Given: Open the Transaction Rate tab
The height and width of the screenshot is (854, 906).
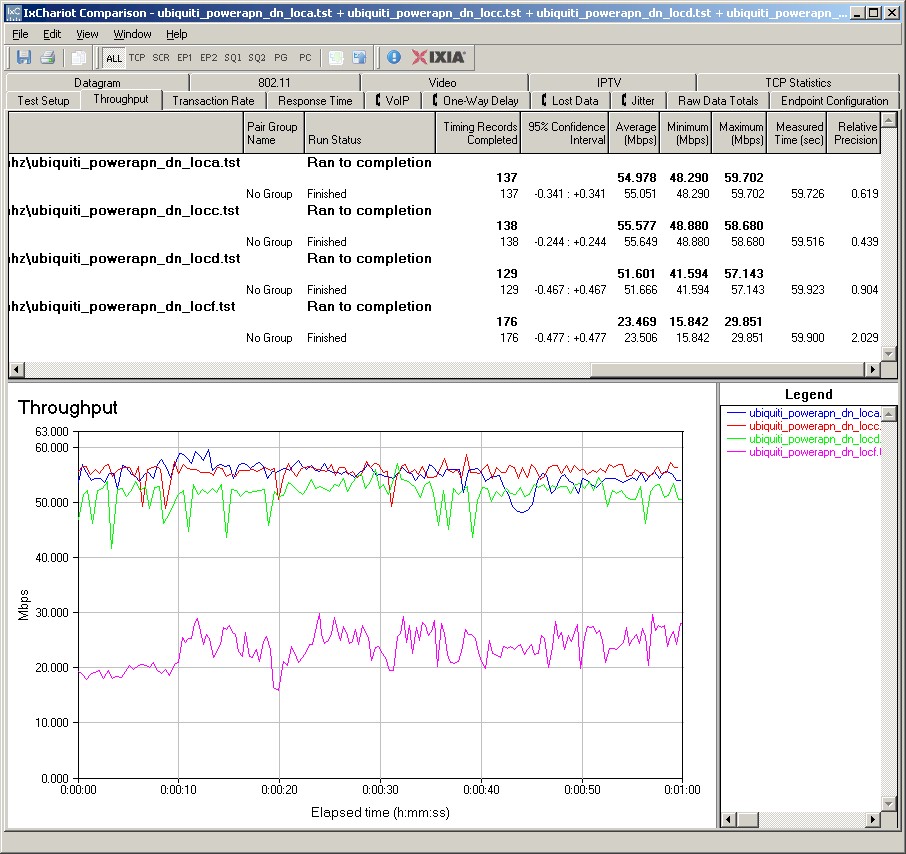Looking at the screenshot, I should [213, 101].
